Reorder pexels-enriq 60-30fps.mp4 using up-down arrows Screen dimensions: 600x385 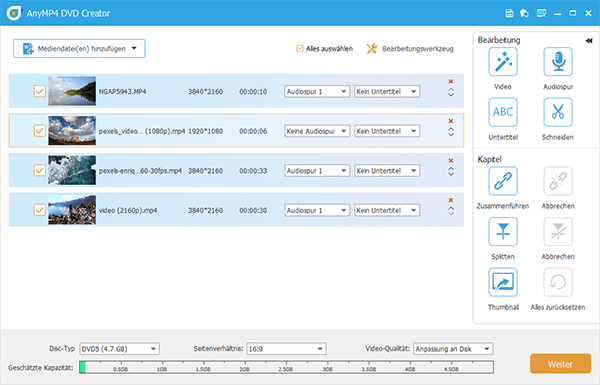coord(451,171)
